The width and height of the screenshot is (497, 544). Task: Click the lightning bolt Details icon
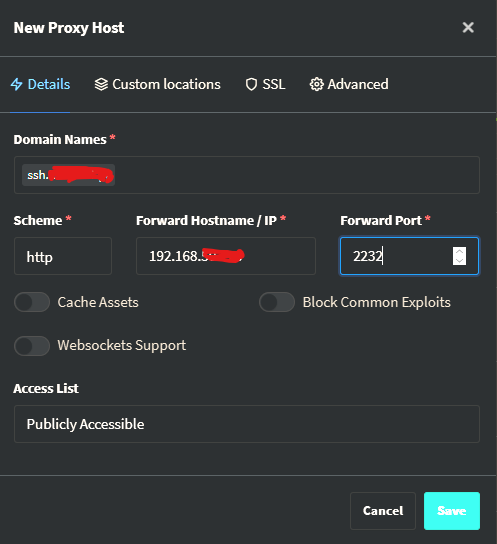pyautogui.click(x=17, y=84)
